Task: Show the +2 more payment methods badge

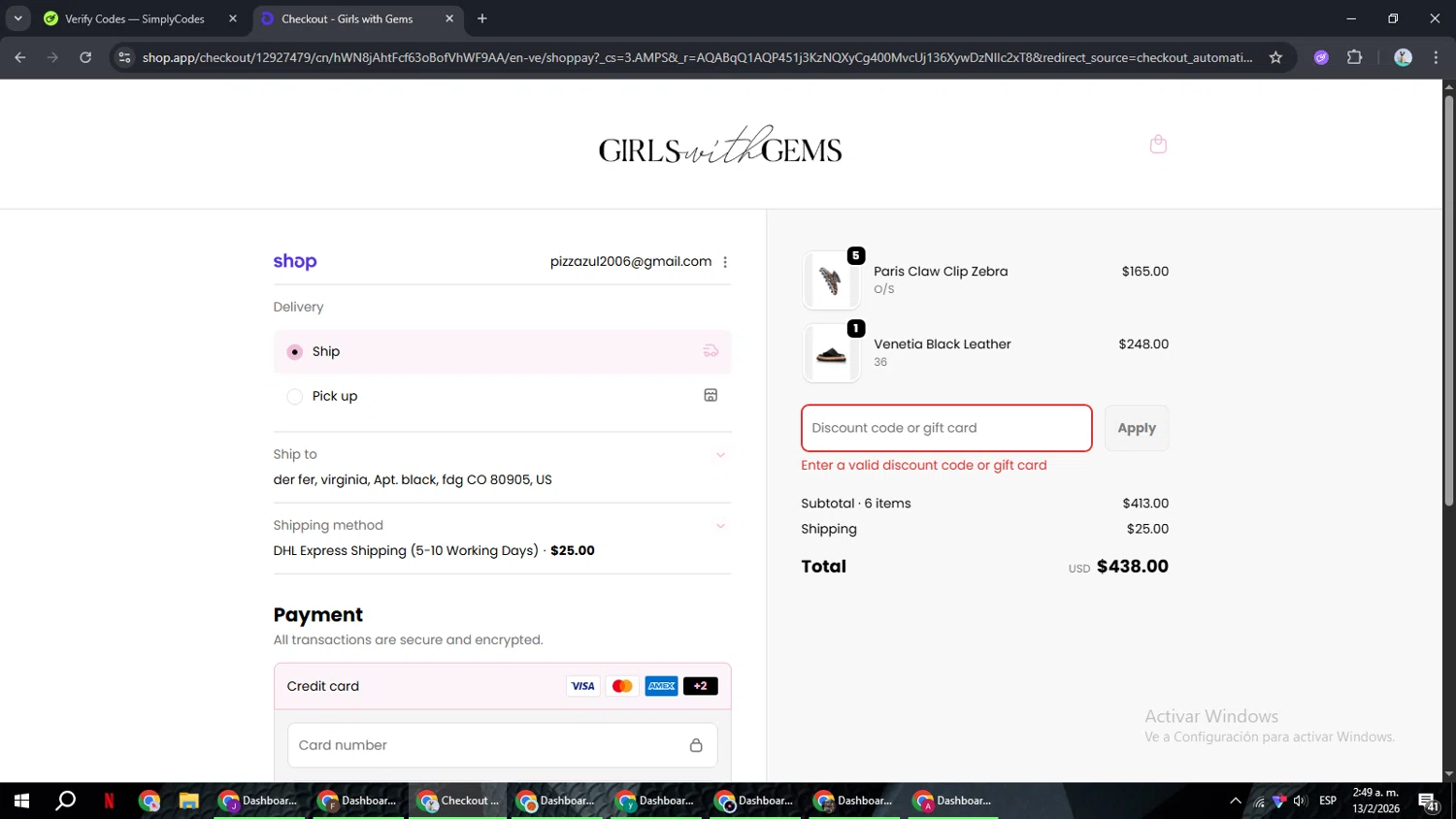Action: [700, 686]
